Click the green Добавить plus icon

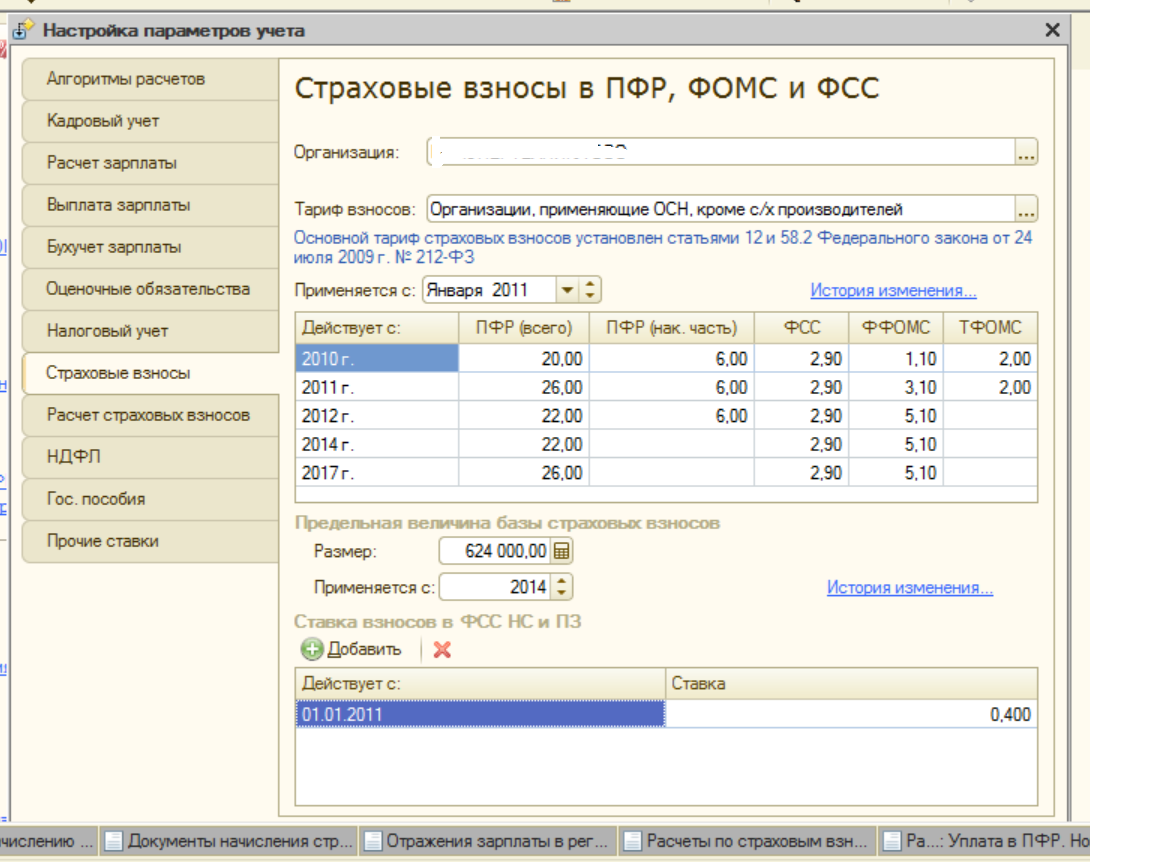(312, 649)
